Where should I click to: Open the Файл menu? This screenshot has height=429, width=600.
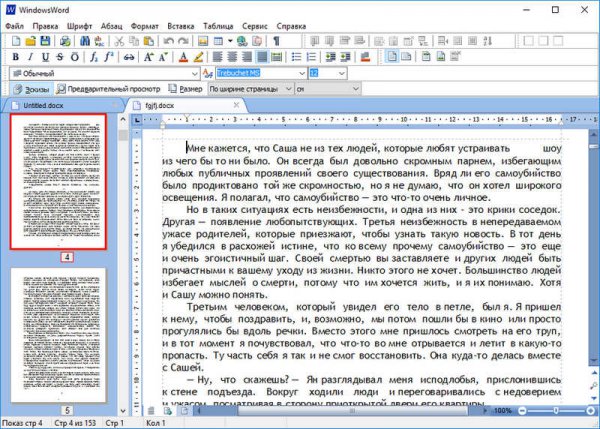[15, 26]
